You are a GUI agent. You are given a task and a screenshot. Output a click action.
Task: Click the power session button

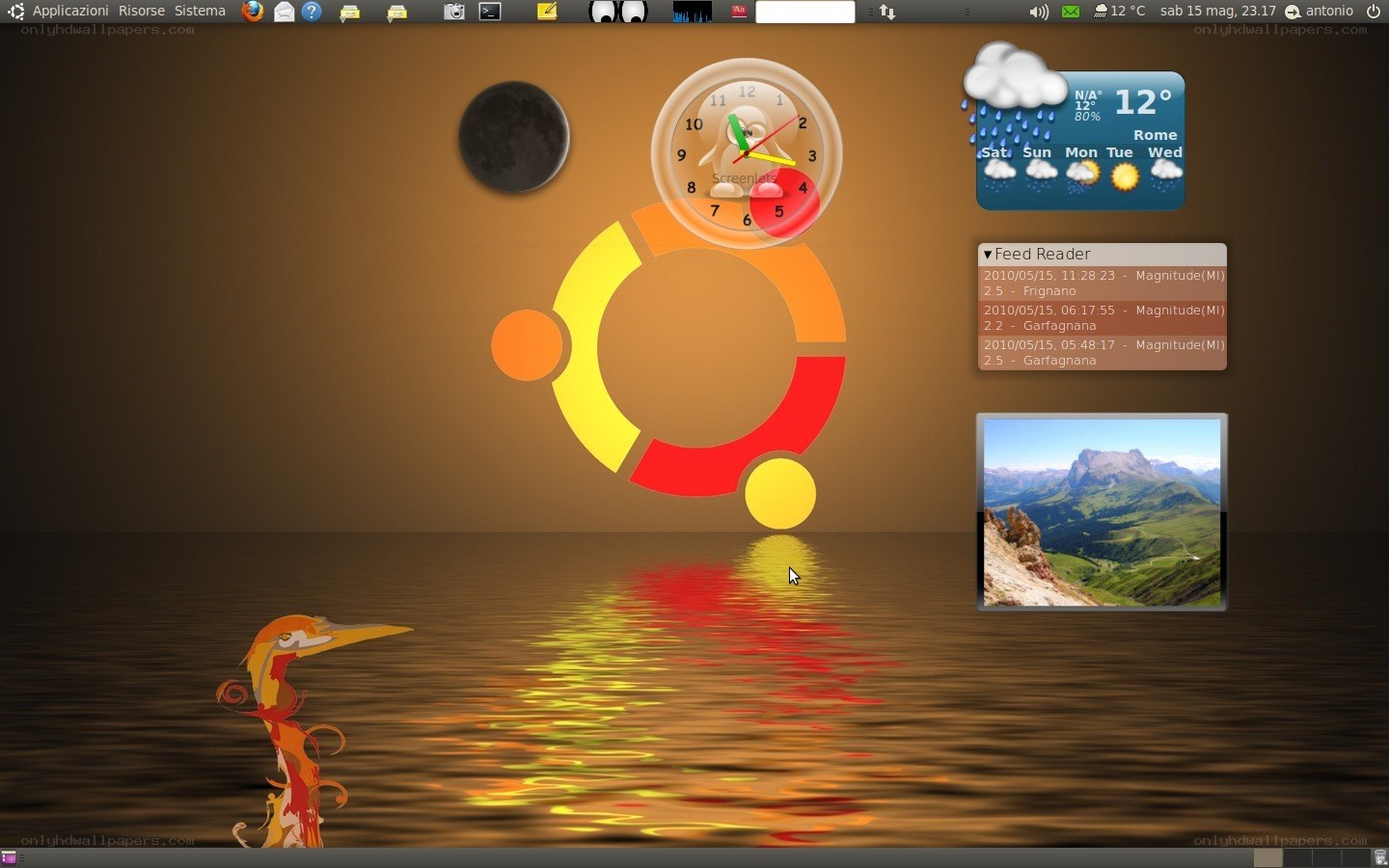1374,12
